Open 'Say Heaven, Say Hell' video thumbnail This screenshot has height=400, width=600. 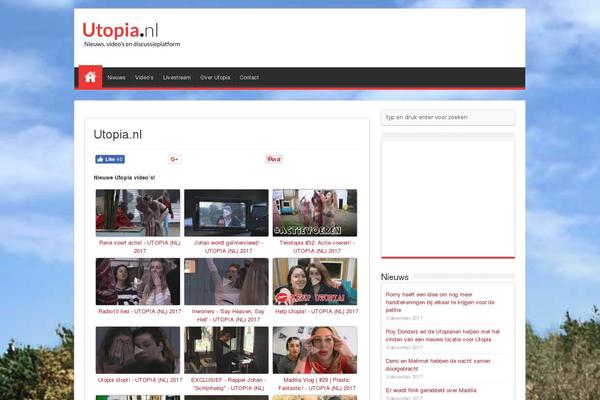226,281
